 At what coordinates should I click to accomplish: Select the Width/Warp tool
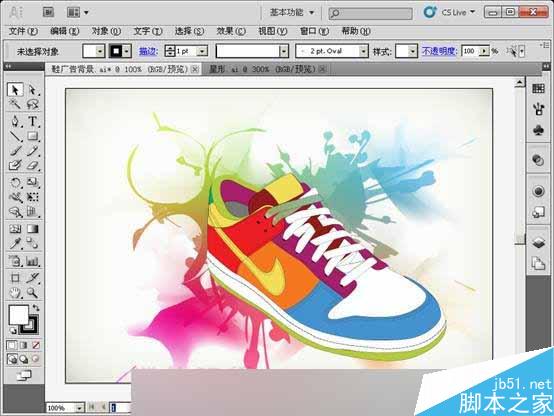(x=15, y=197)
